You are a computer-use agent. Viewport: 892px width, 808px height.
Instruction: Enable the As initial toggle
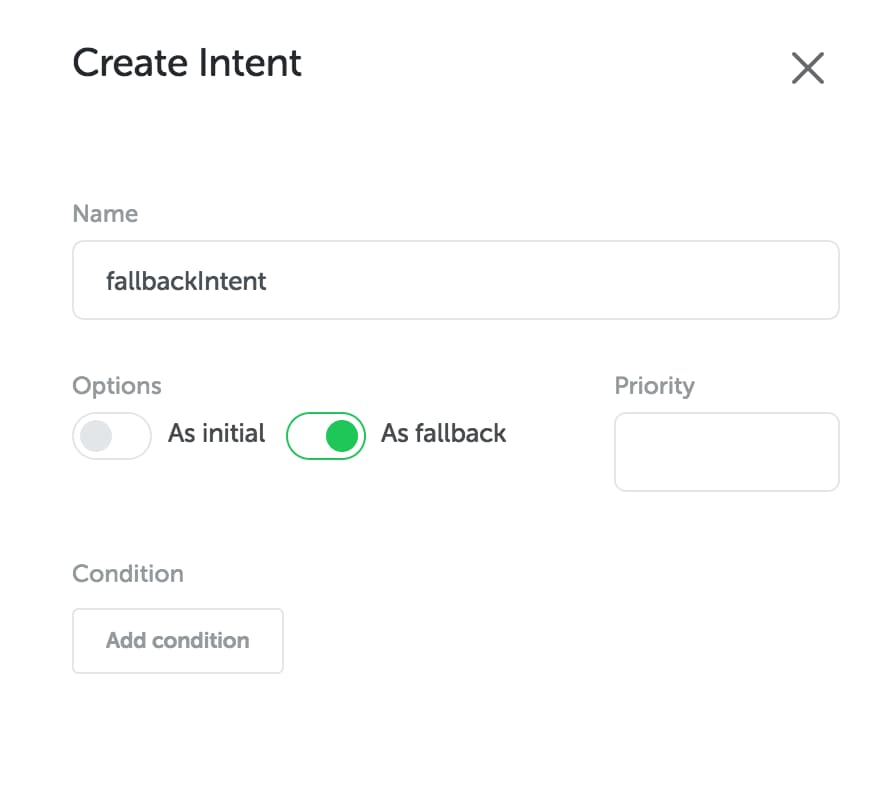pyautogui.click(x=112, y=436)
